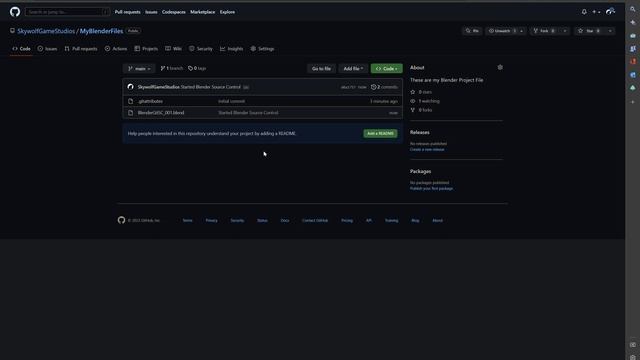Open Issues in top navigation bar
This screenshot has width=640, height=360.
(151, 12)
